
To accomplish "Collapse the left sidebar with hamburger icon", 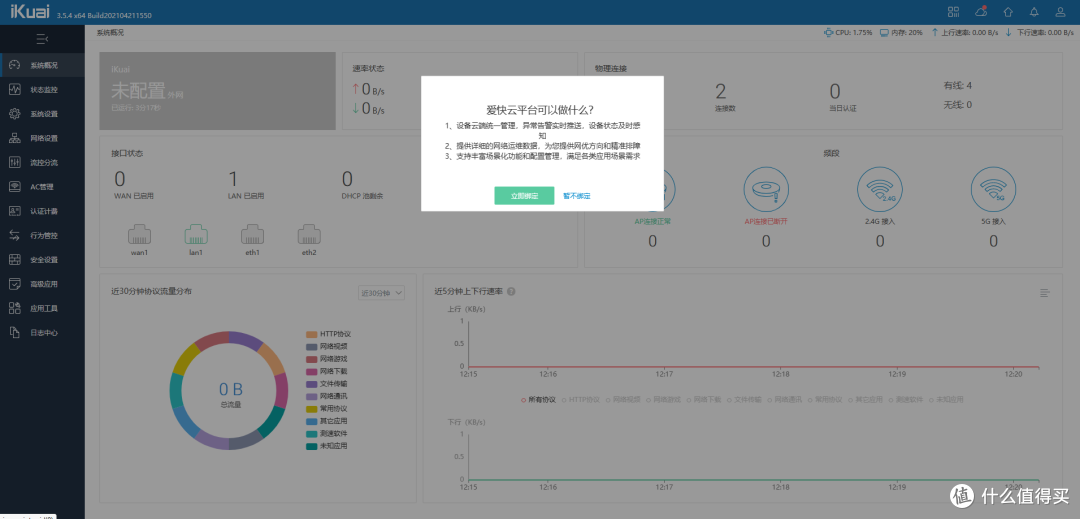I will point(42,39).
